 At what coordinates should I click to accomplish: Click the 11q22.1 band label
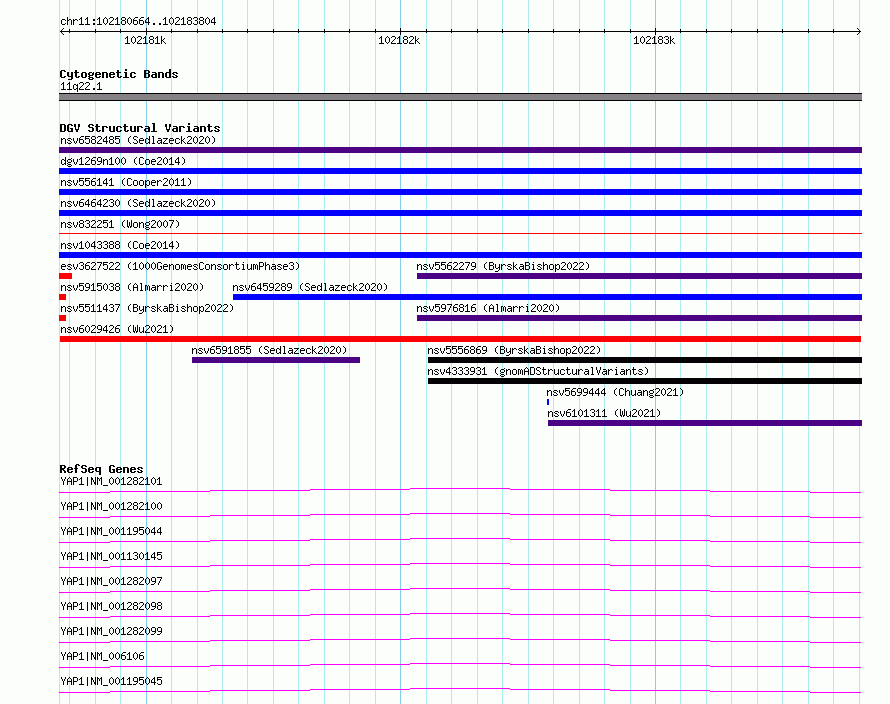point(81,86)
